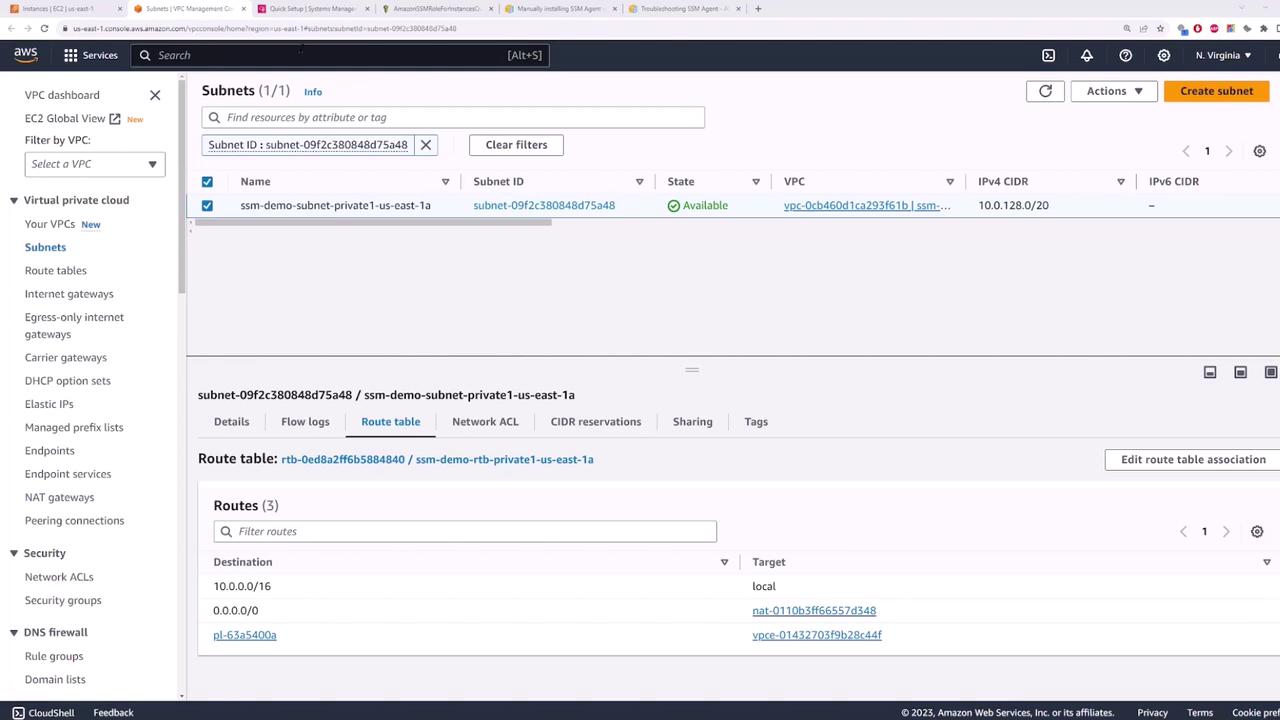The image size is (1280, 720).
Task: Focus the Filter routes search field
Action: (465, 532)
